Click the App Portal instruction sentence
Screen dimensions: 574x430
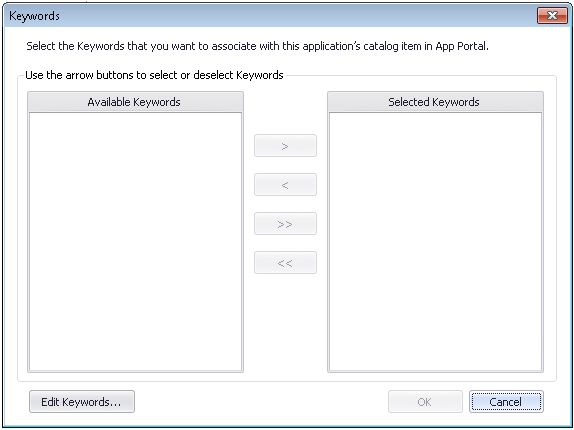[x=257, y=46]
